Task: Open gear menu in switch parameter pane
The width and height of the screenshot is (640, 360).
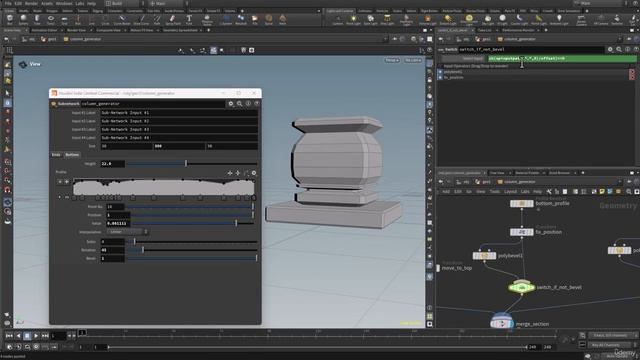Action: tap(610, 49)
